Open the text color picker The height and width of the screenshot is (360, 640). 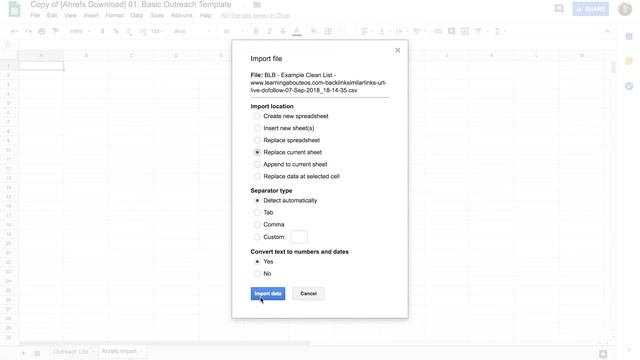297,31
